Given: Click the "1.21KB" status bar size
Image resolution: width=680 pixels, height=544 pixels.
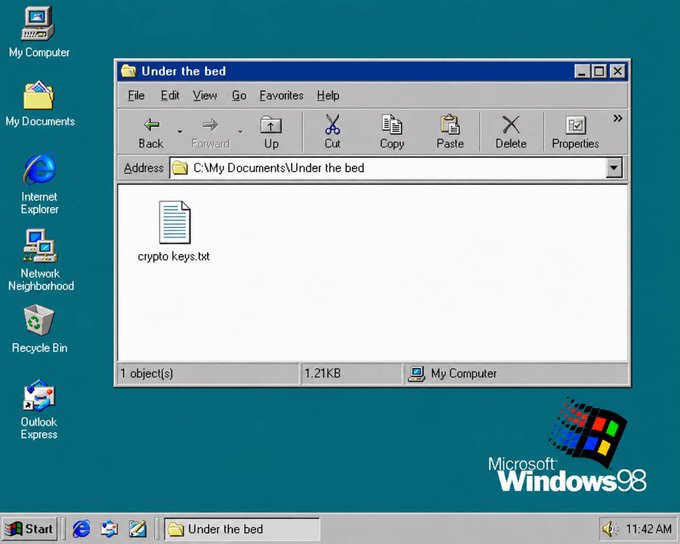Looking at the screenshot, I should (x=322, y=374).
